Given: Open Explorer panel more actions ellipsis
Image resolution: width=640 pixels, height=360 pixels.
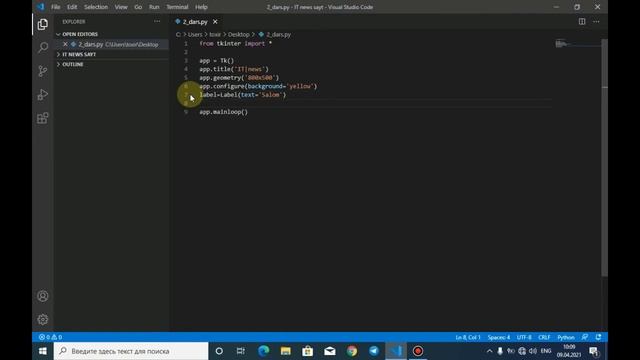Looking at the screenshot, I should click(157, 22).
